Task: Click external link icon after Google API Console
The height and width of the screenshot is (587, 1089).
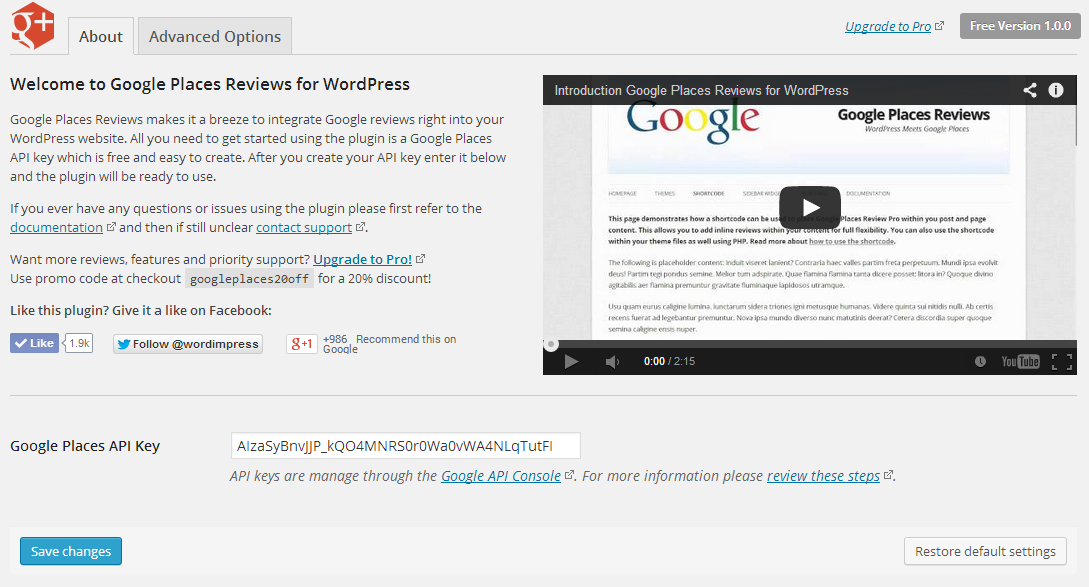Action: coord(569,475)
